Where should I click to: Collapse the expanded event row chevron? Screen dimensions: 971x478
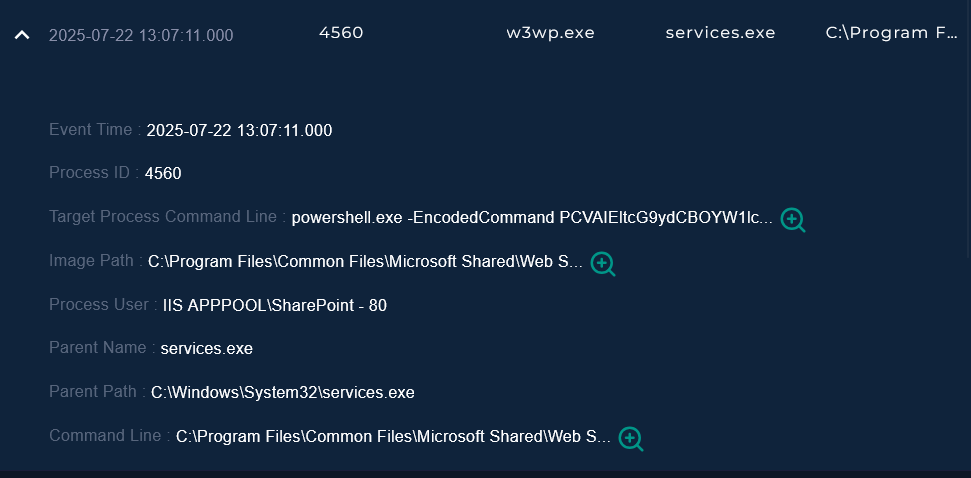(x=22, y=35)
